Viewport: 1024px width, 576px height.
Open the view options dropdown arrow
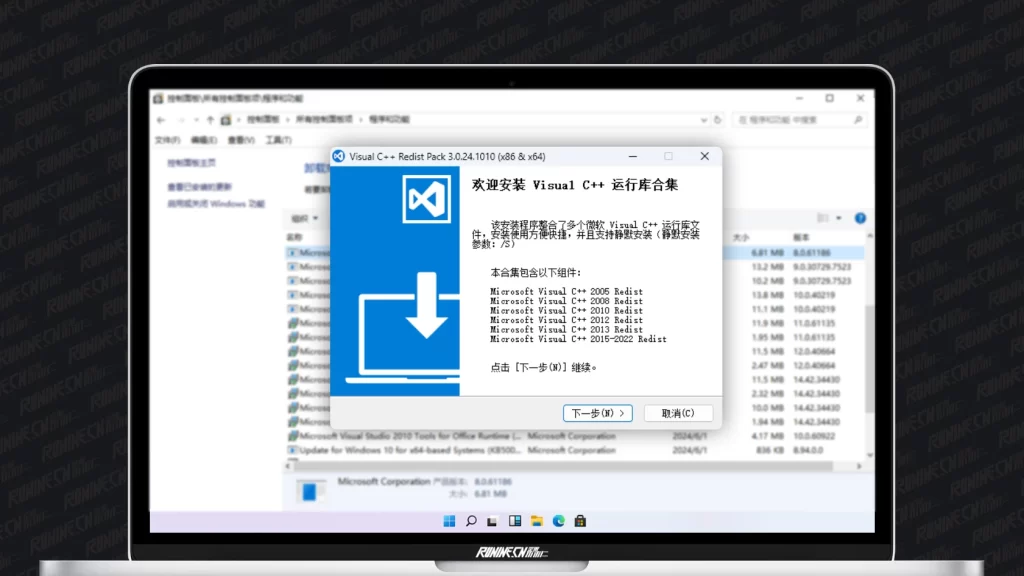tap(839, 218)
